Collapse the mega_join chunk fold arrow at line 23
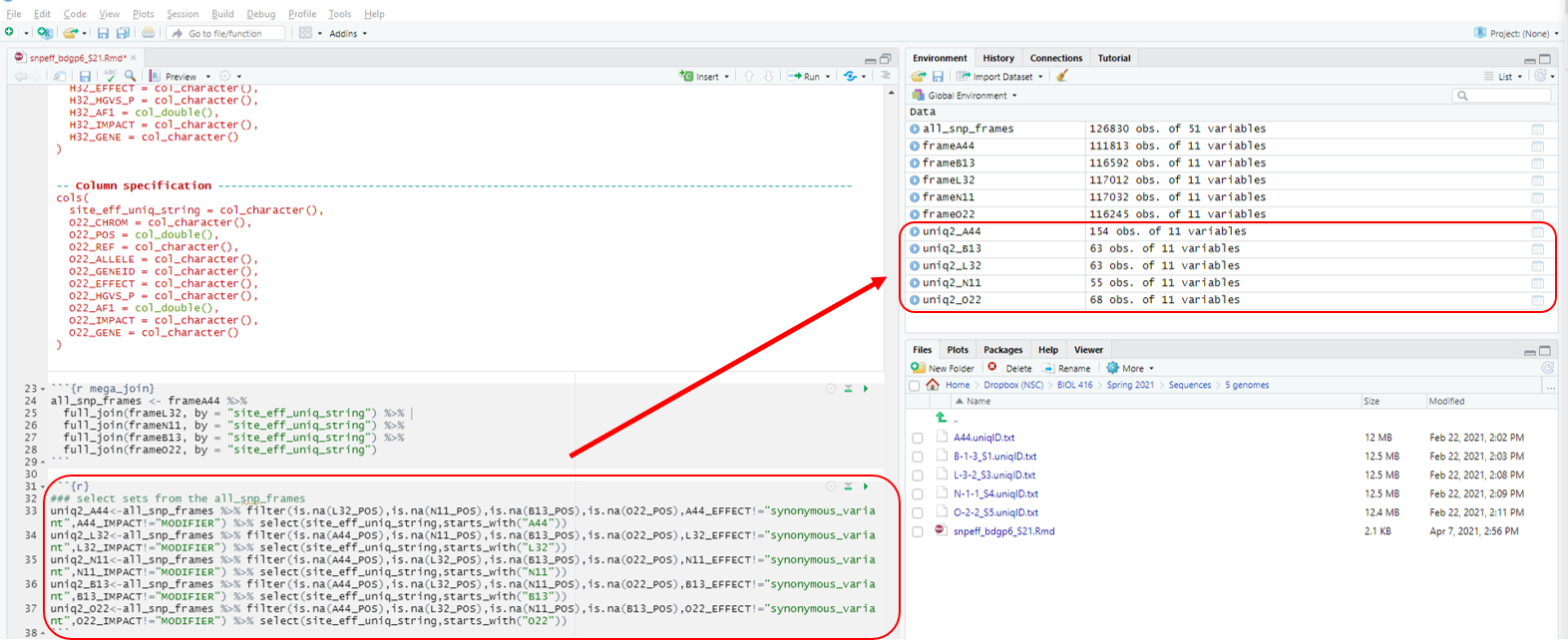This screenshot has height=640, width=1568. click(43, 389)
